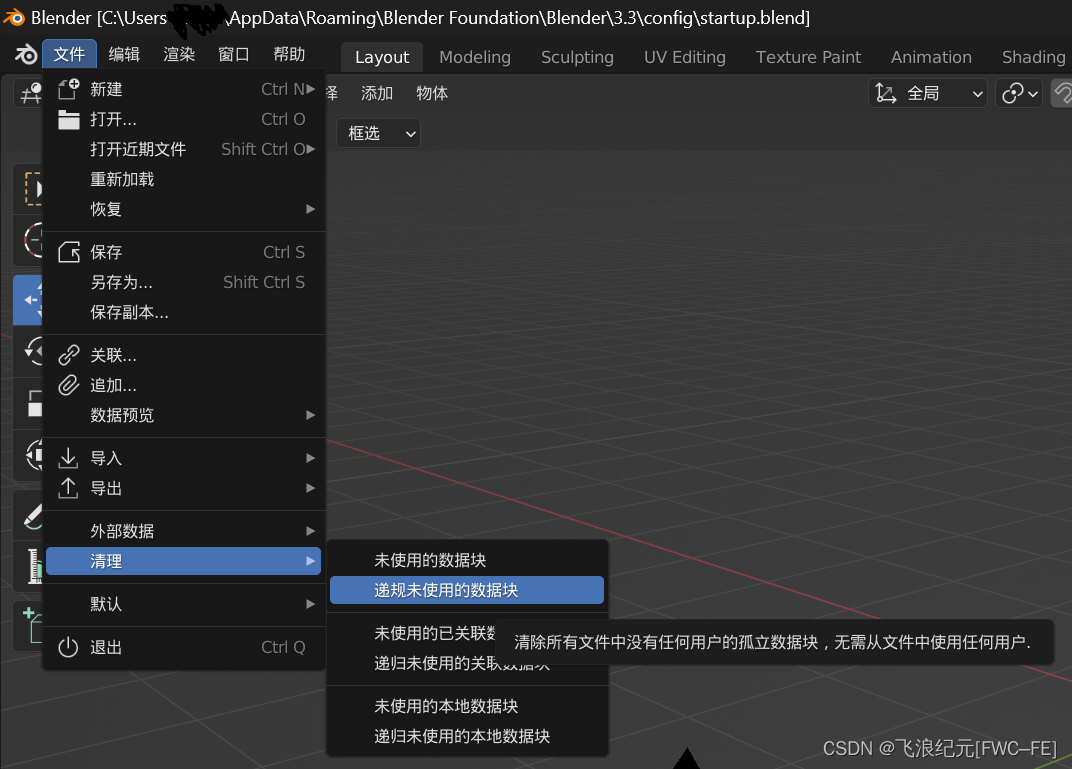Click the 新建 new file icon
The height and width of the screenshot is (769, 1072).
[x=68, y=89]
